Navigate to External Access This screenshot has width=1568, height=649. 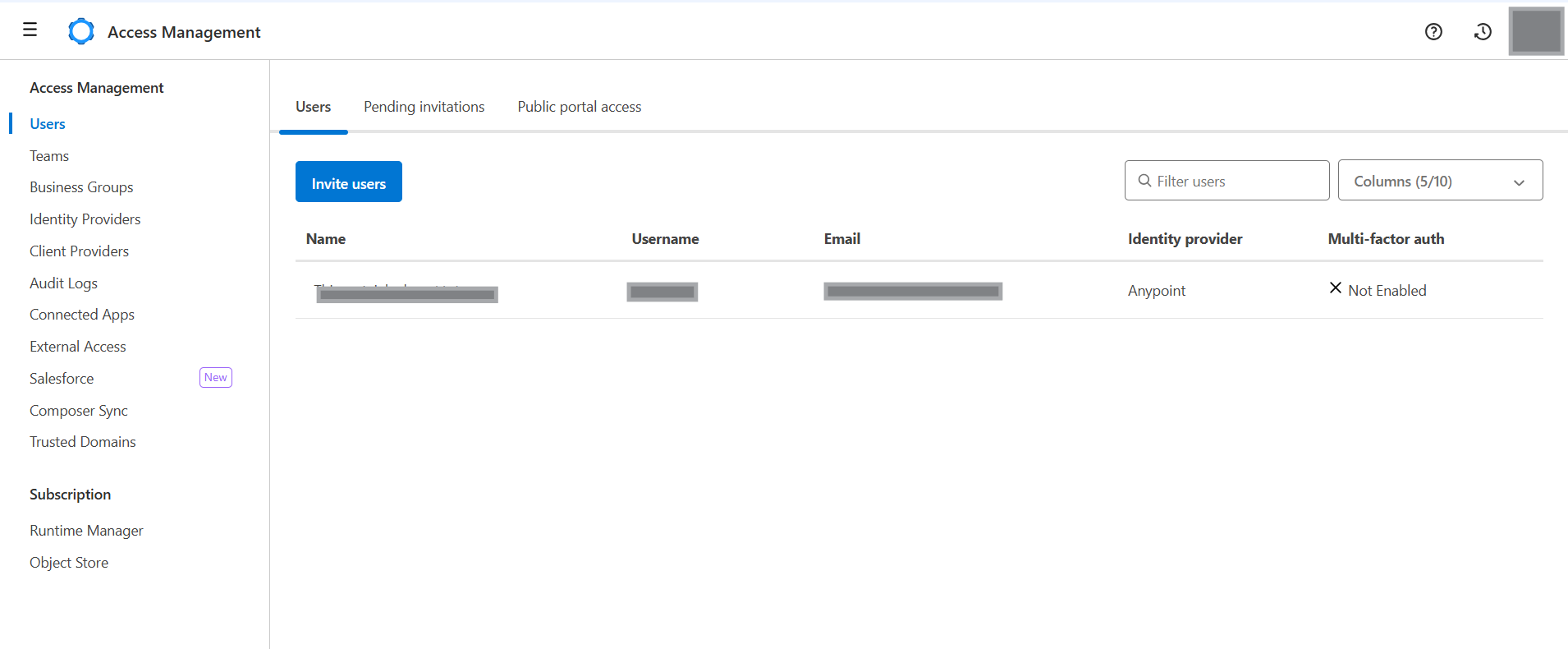(x=78, y=347)
